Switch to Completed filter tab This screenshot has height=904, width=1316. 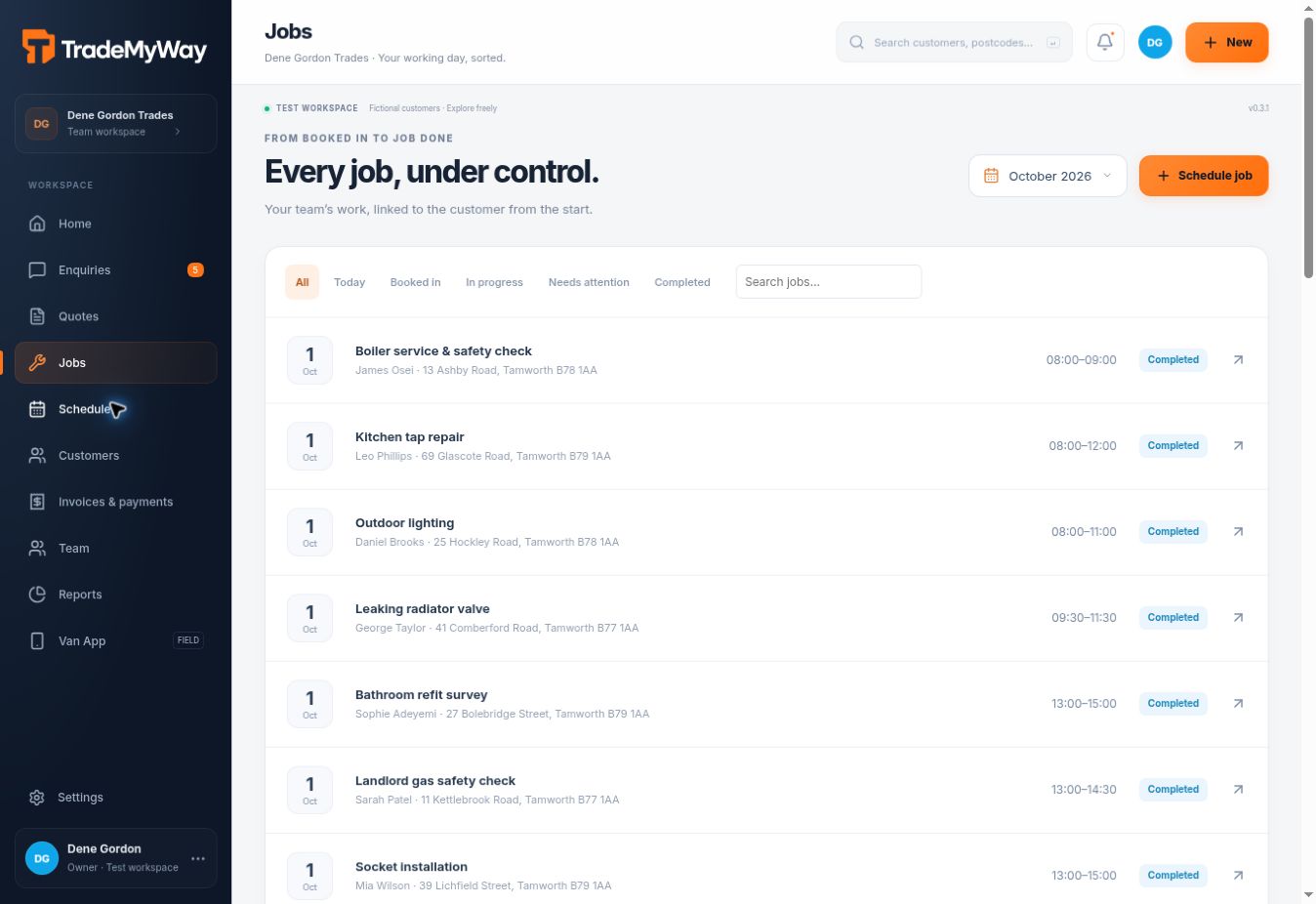682,282
